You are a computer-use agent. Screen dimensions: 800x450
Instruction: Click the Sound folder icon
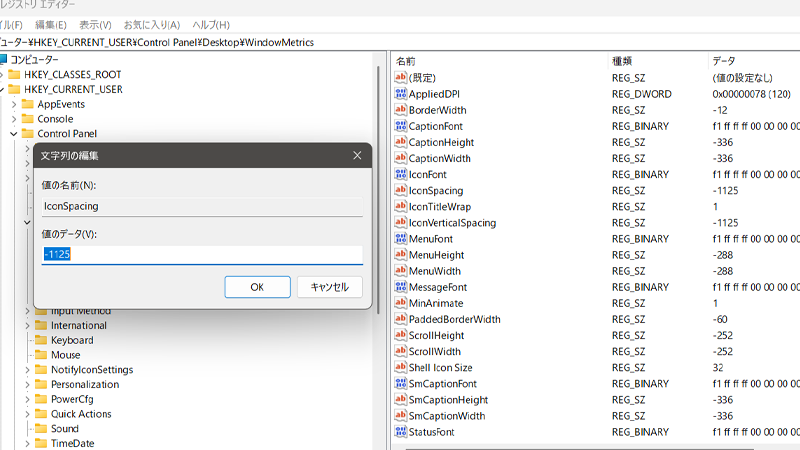click(x=41, y=429)
